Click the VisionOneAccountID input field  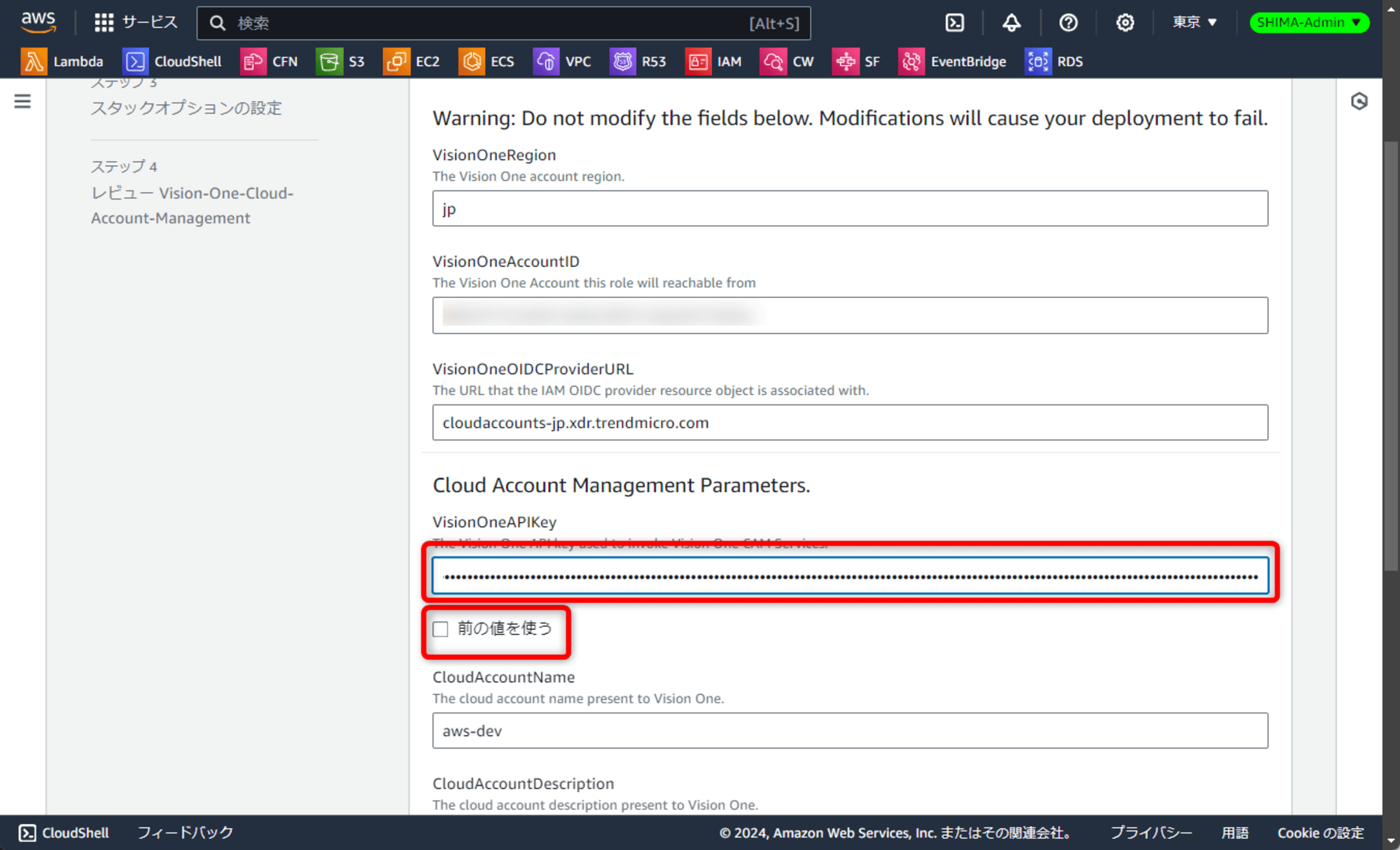[x=850, y=316]
